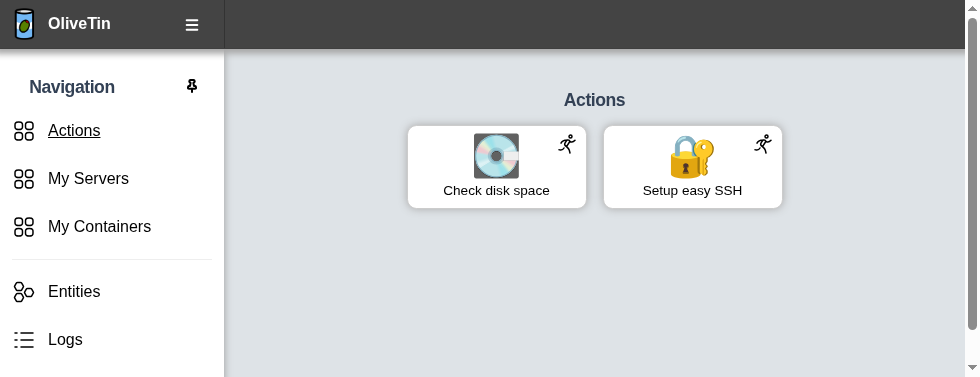
Task: Go to My Servers page
Action: 88,179
